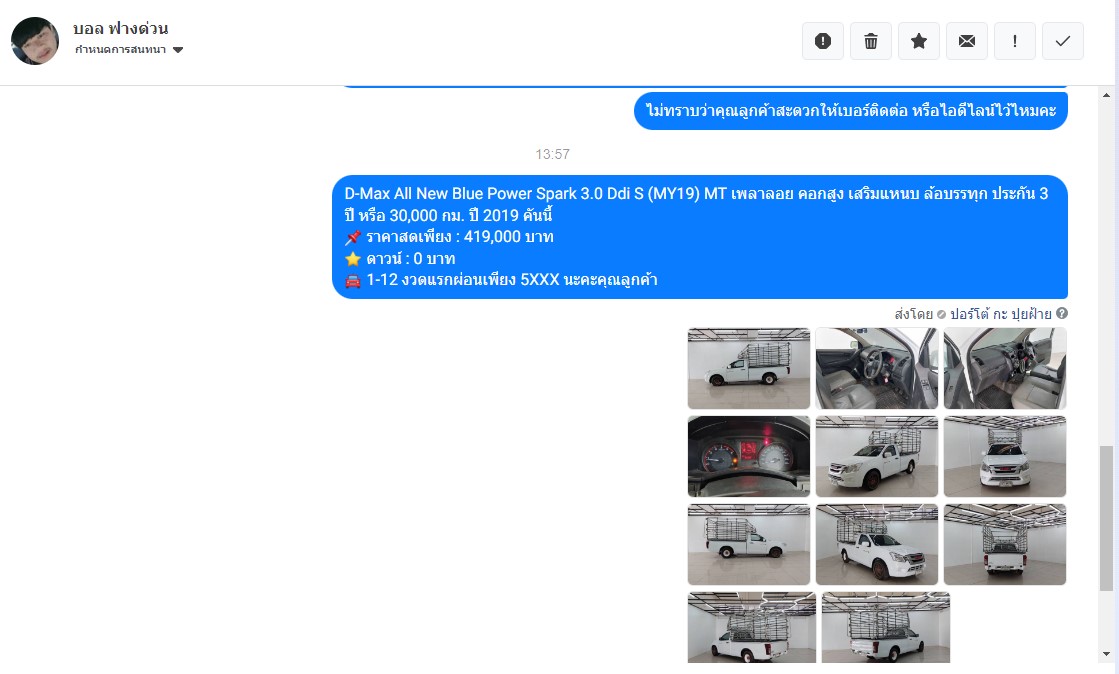Viewport: 1119px width, 674px height.
Task: Open the dashboard gauge cluster photo
Action: [749, 456]
